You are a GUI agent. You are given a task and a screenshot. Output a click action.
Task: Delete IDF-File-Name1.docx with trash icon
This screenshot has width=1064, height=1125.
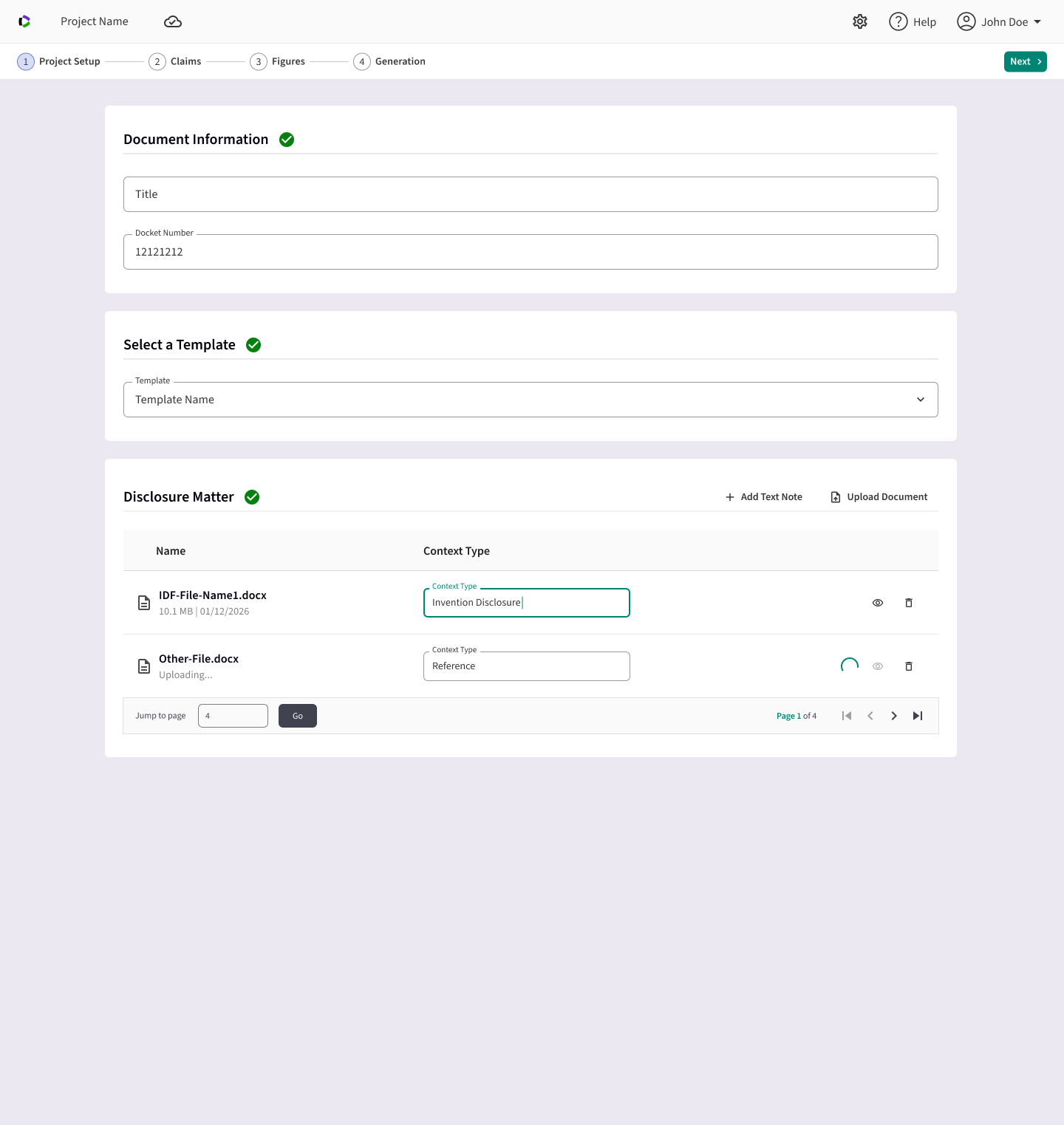click(909, 603)
